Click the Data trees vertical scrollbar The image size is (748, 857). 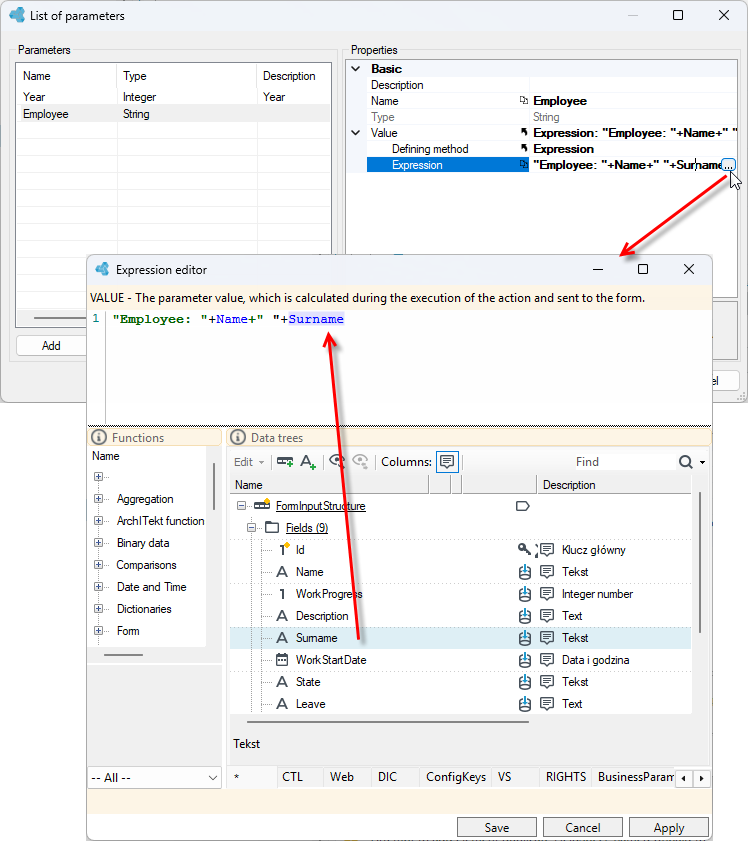point(700,560)
